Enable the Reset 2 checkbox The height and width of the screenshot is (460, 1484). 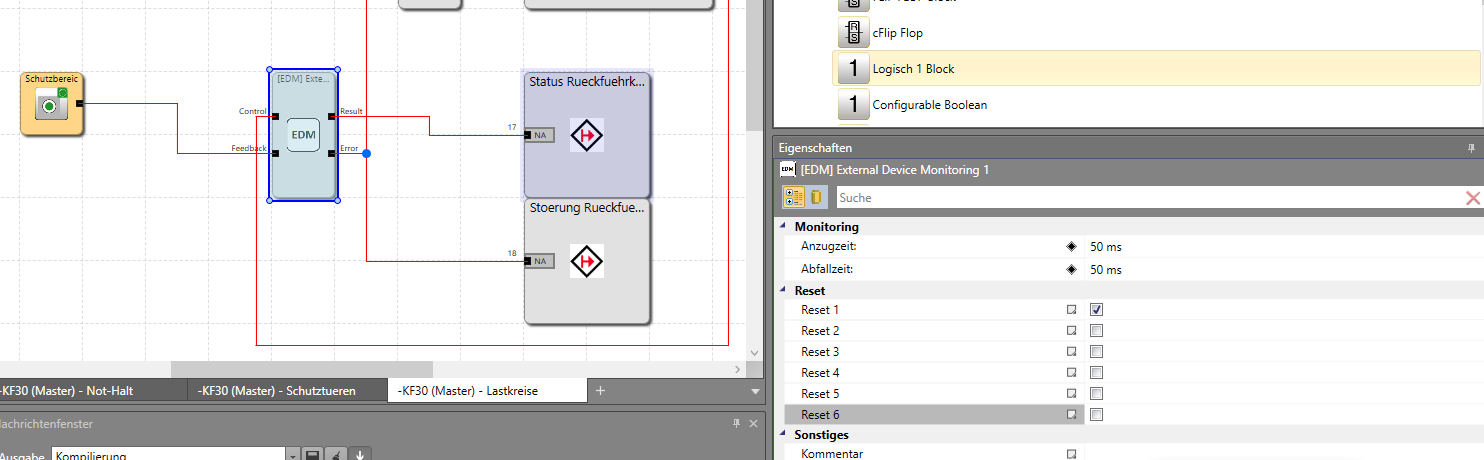[x=1097, y=331]
